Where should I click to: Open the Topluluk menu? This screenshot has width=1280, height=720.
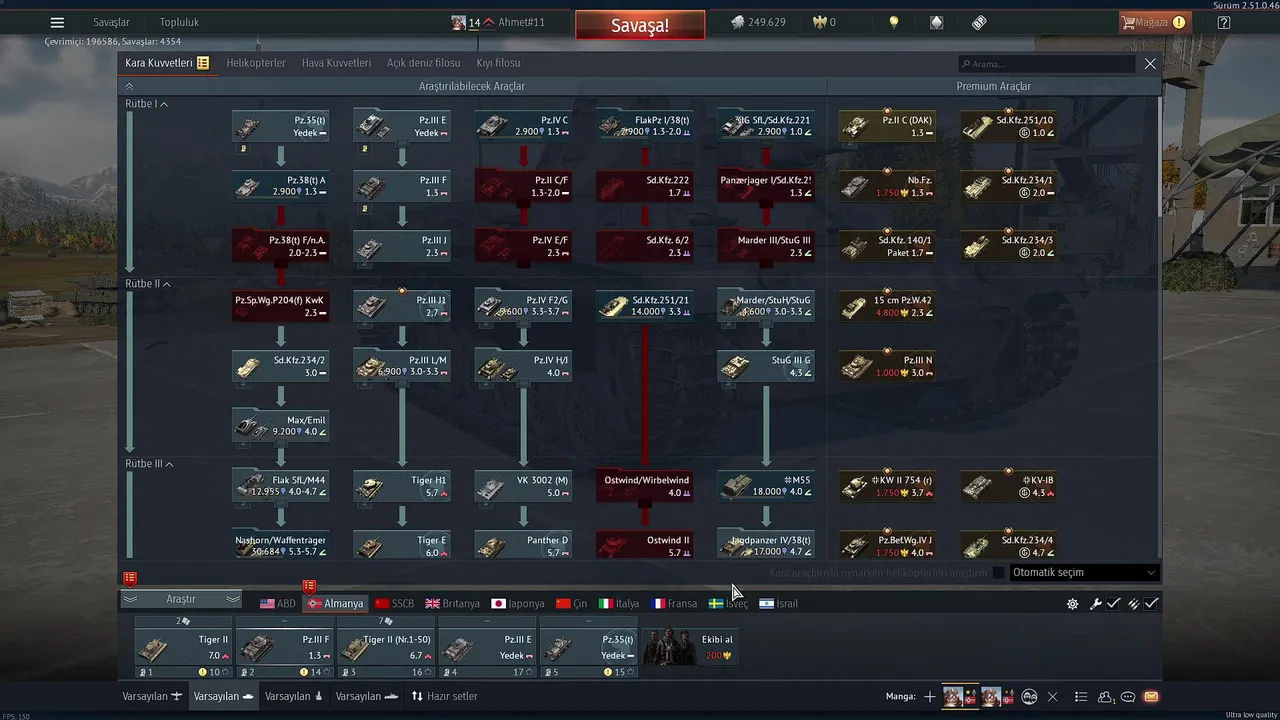click(179, 22)
